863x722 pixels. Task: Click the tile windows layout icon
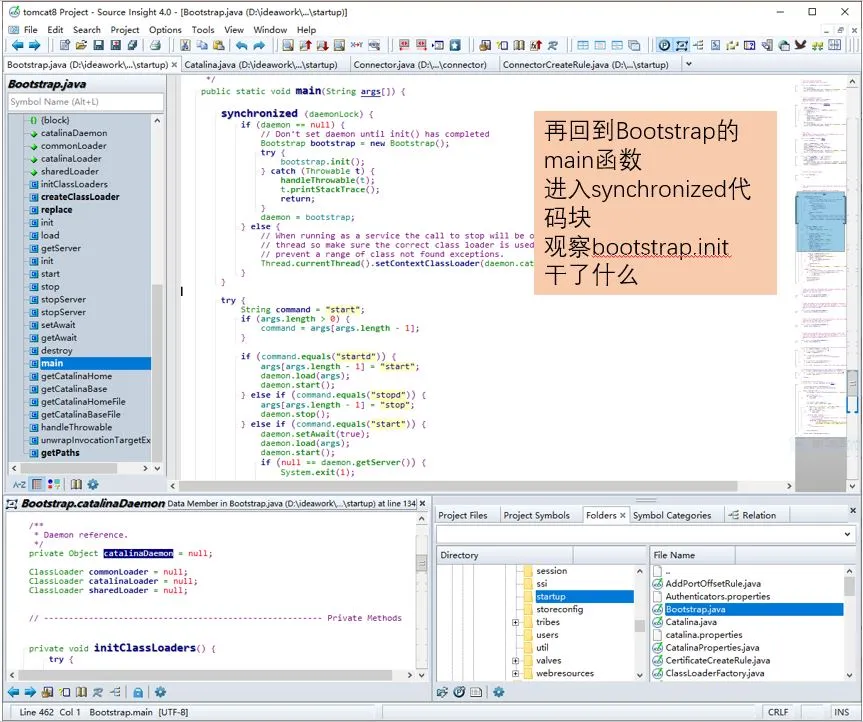583,45
